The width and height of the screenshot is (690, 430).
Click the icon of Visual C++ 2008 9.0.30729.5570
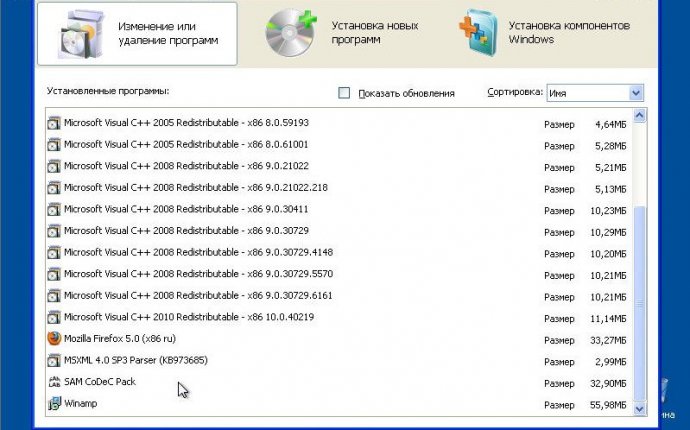click(x=54, y=274)
